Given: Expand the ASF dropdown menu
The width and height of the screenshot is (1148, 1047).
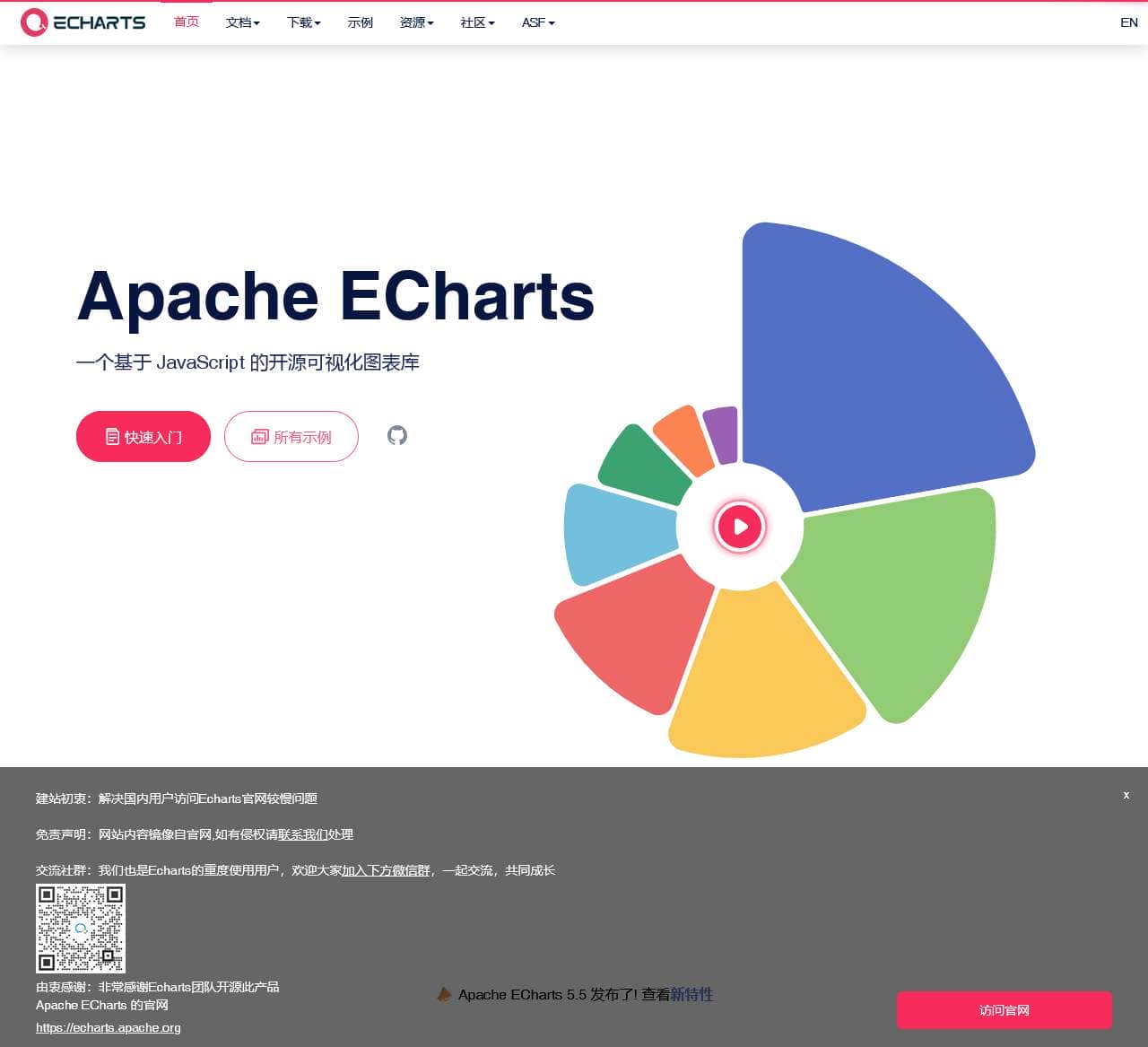Looking at the screenshot, I should coord(536,22).
